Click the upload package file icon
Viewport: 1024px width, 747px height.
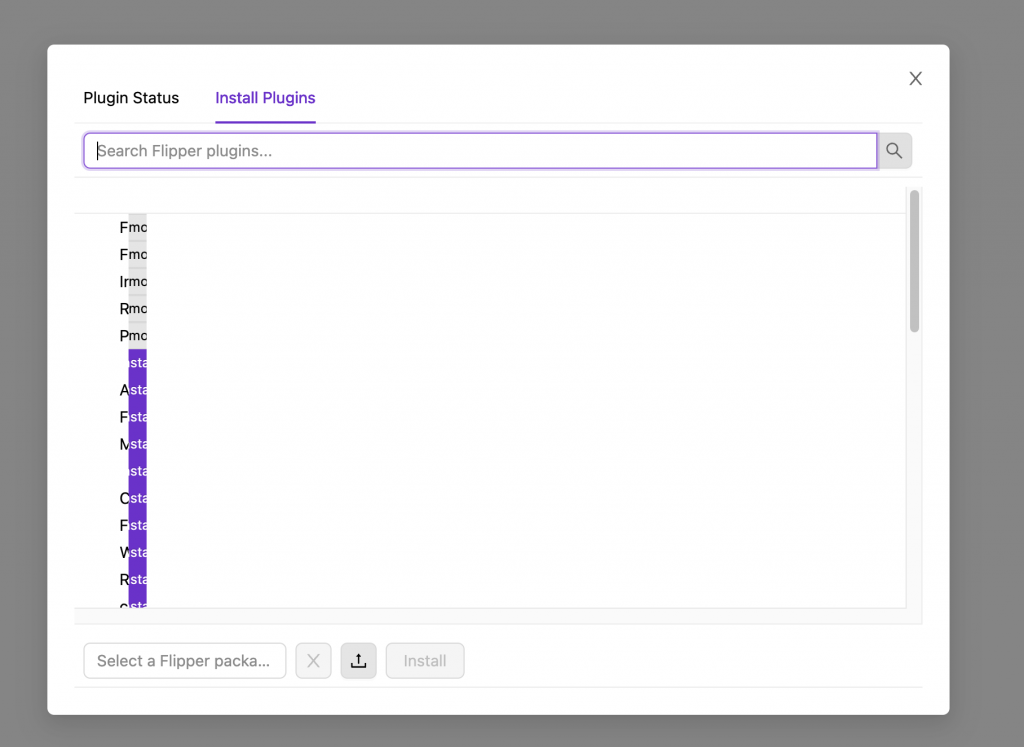pos(359,661)
